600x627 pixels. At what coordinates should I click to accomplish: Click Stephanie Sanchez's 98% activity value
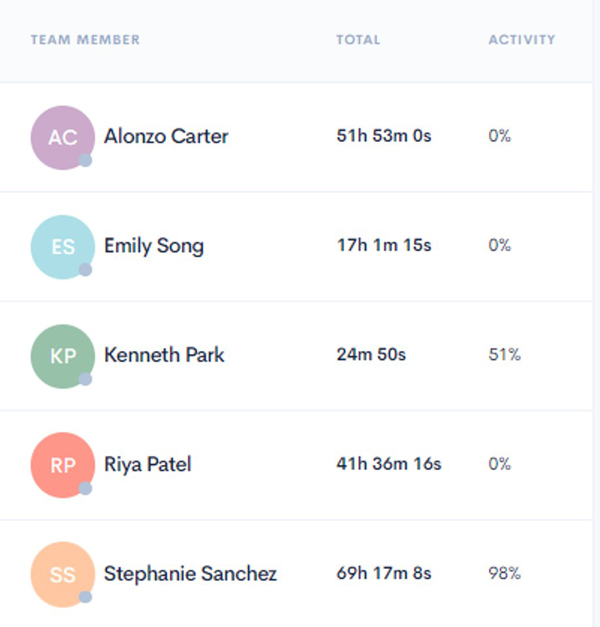pos(504,574)
